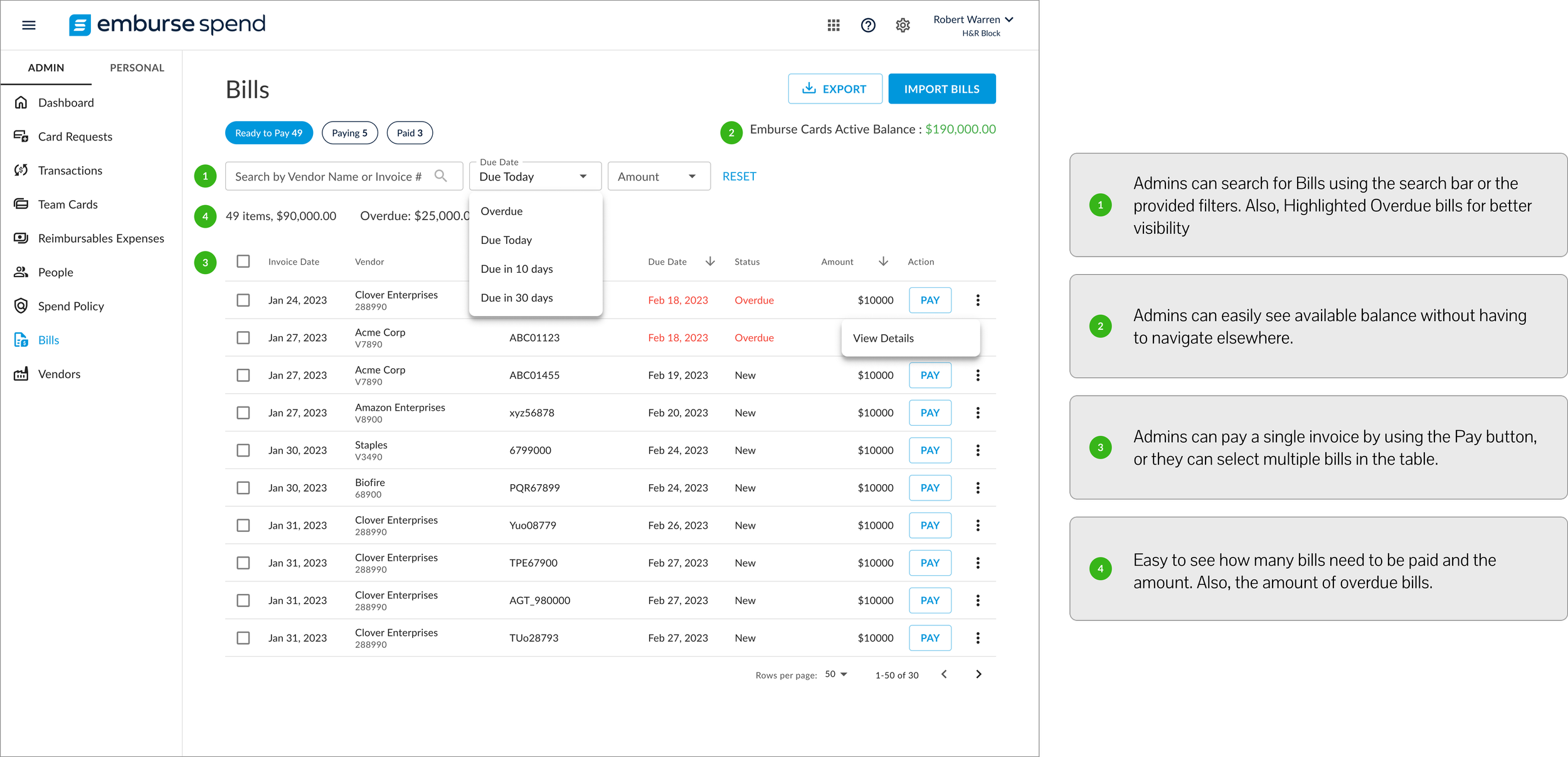Image resolution: width=1568 pixels, height=757 pixels.
Task: Open the rows per page dropdown
Action: click(x=835, y=674)
